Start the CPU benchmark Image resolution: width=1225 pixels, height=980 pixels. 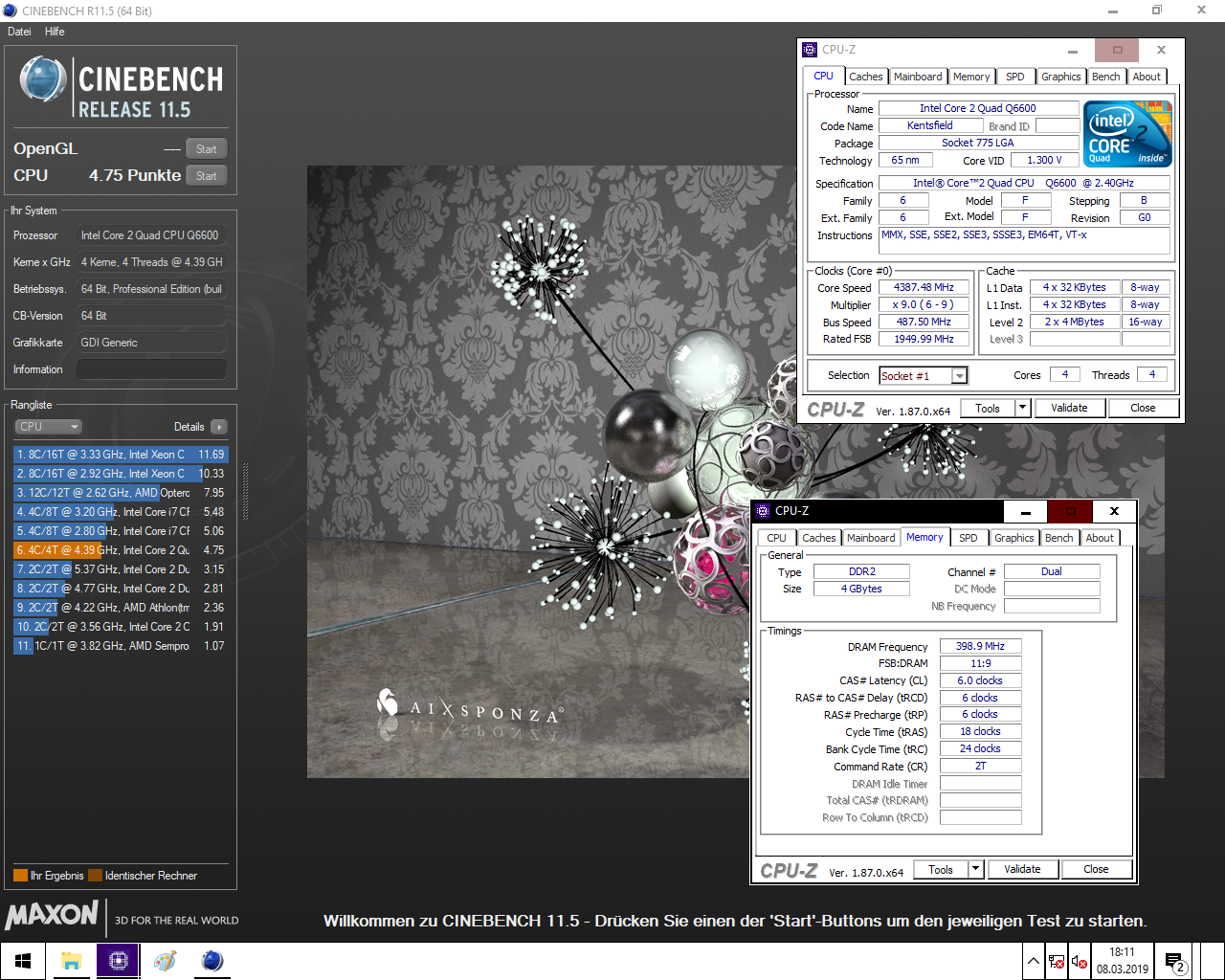tap(207, 176)
